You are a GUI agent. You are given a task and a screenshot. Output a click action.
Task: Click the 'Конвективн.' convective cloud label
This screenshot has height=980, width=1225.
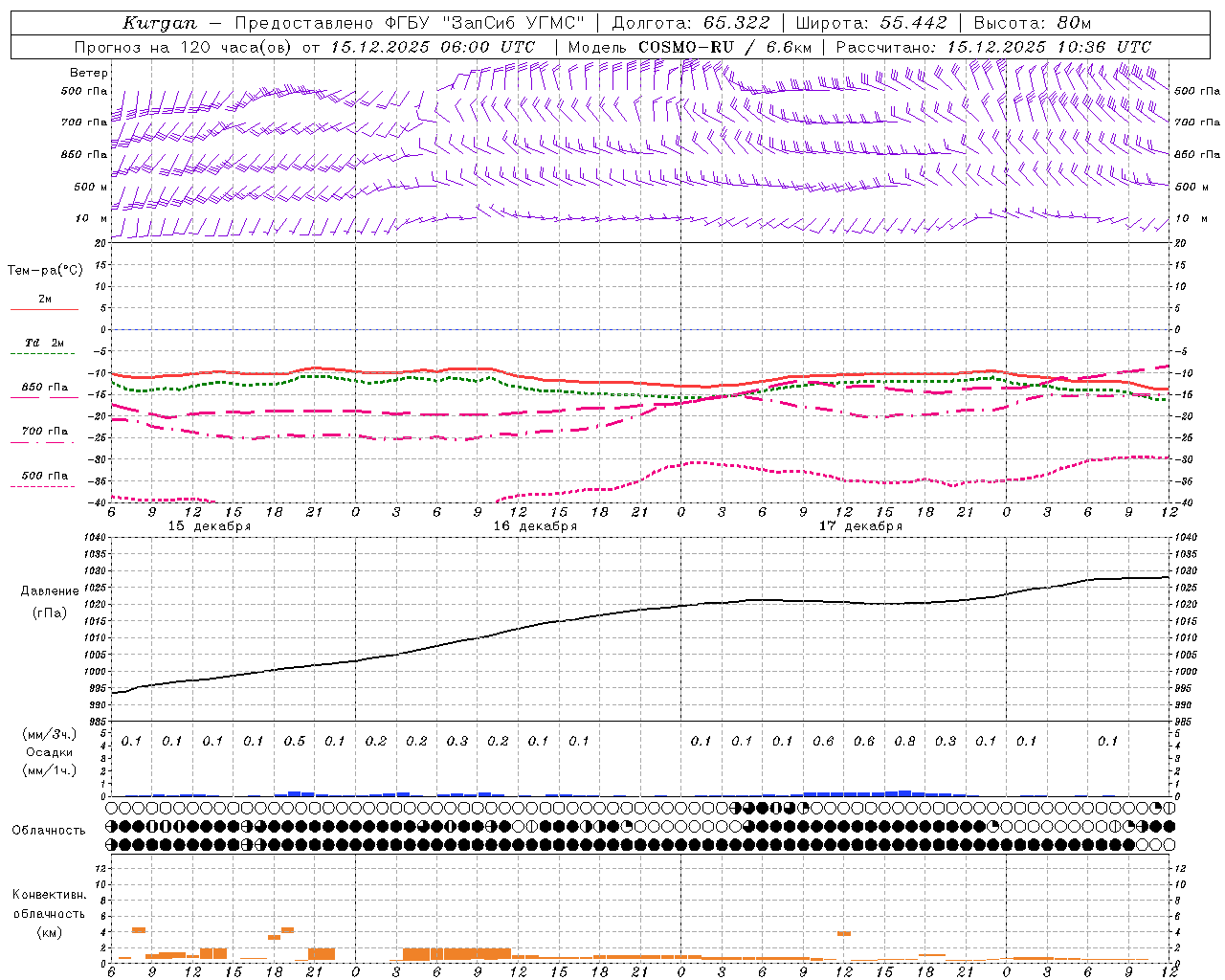(x=50, y=895)
